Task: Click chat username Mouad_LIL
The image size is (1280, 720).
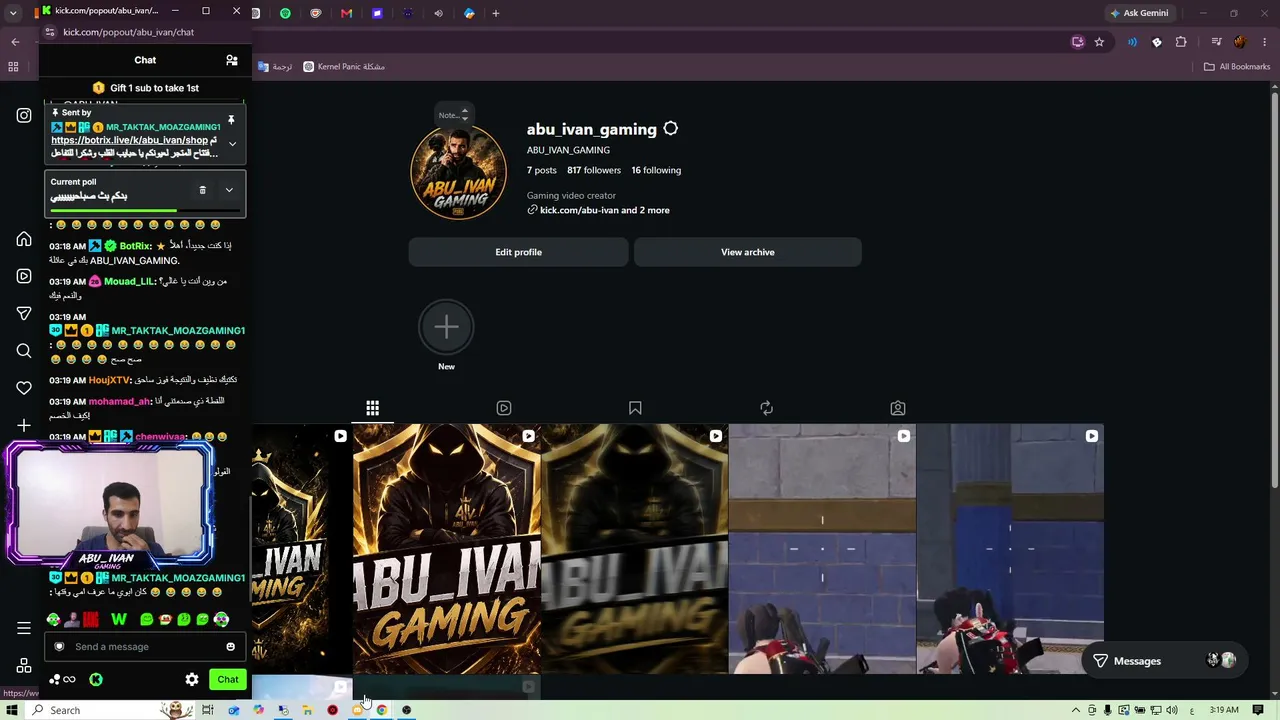Action: tap(130, 281)
